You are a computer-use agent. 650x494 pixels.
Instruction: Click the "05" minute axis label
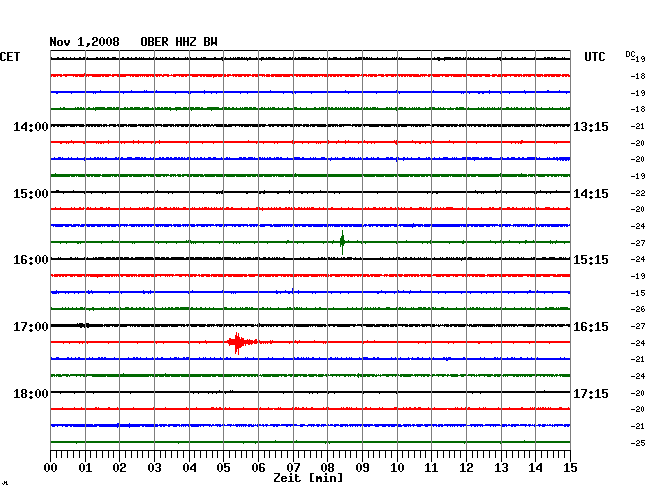click(223, 468)
